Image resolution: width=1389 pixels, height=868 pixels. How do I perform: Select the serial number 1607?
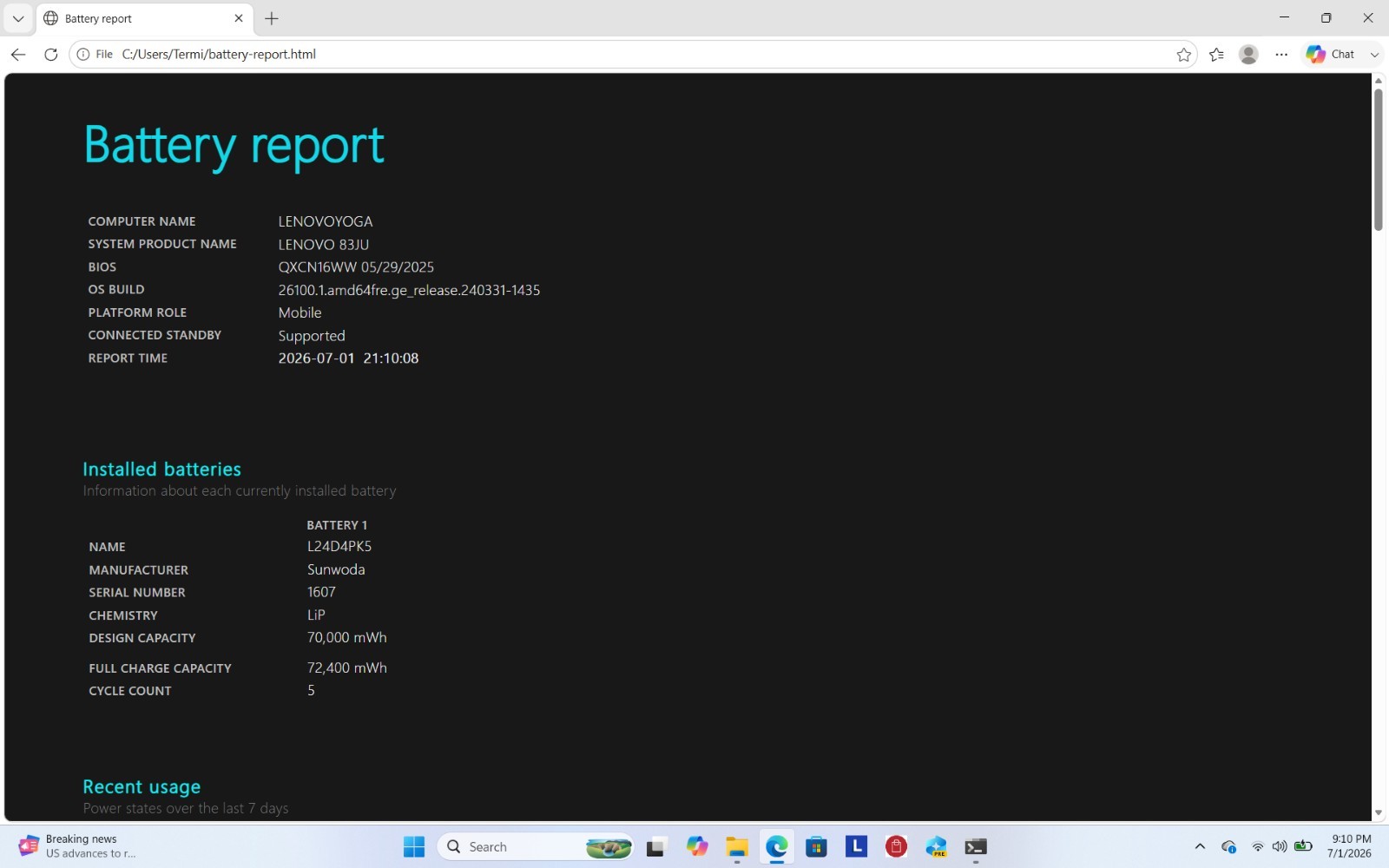tap(321, 592)
